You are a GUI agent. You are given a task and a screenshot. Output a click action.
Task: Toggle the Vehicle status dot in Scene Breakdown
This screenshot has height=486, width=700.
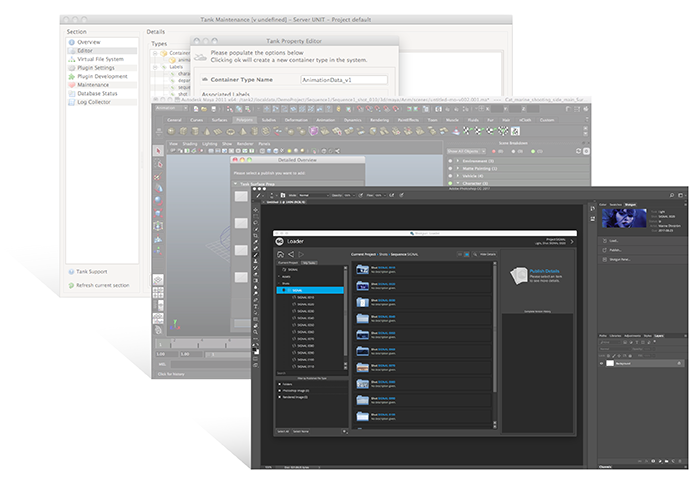450,175
